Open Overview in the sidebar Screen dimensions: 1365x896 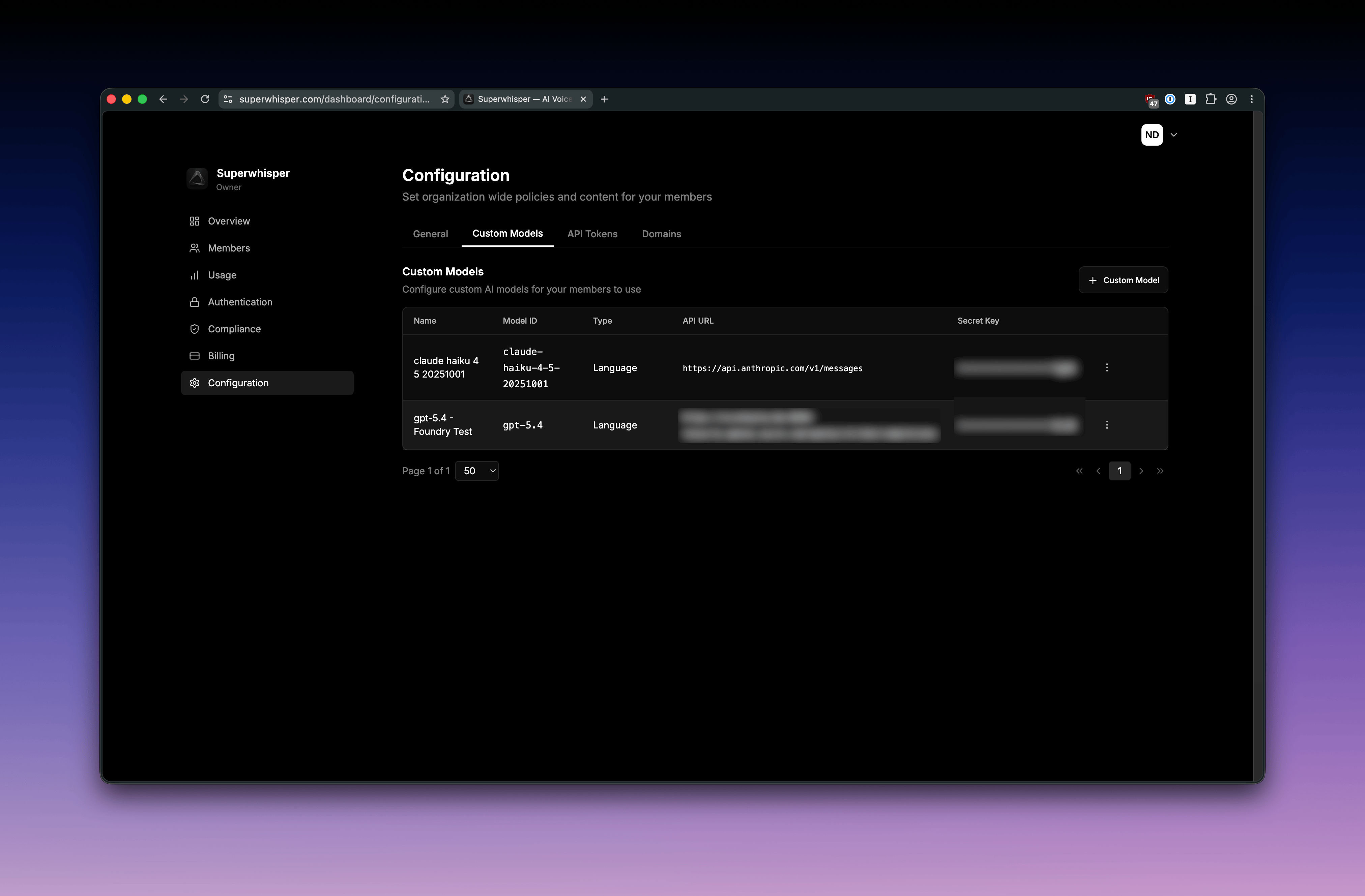pyautogui.click(x=267, y=221)
